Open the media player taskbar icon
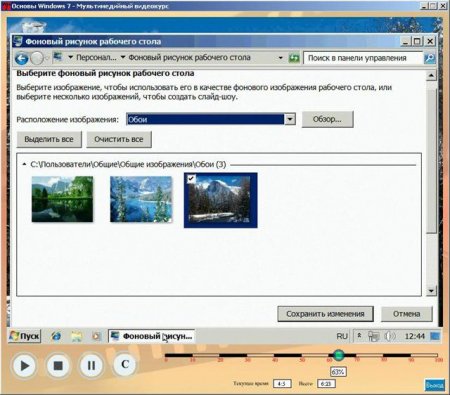450x395 pixels. [x=96, y=336]
